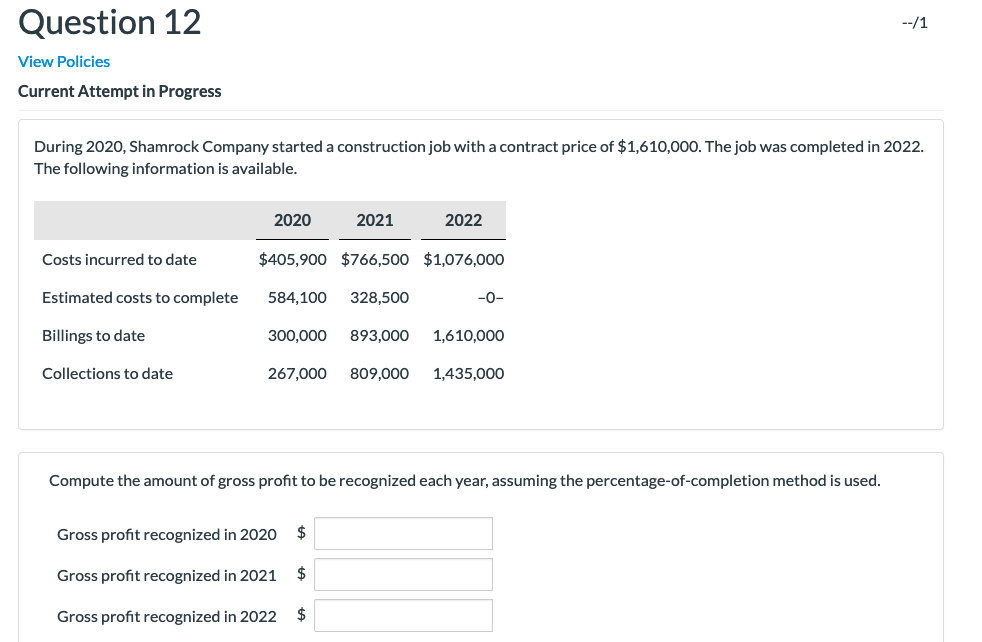Select the Collections to date row label
The image size is (982, 642).
pyautogui.click(x=106, y=373)
